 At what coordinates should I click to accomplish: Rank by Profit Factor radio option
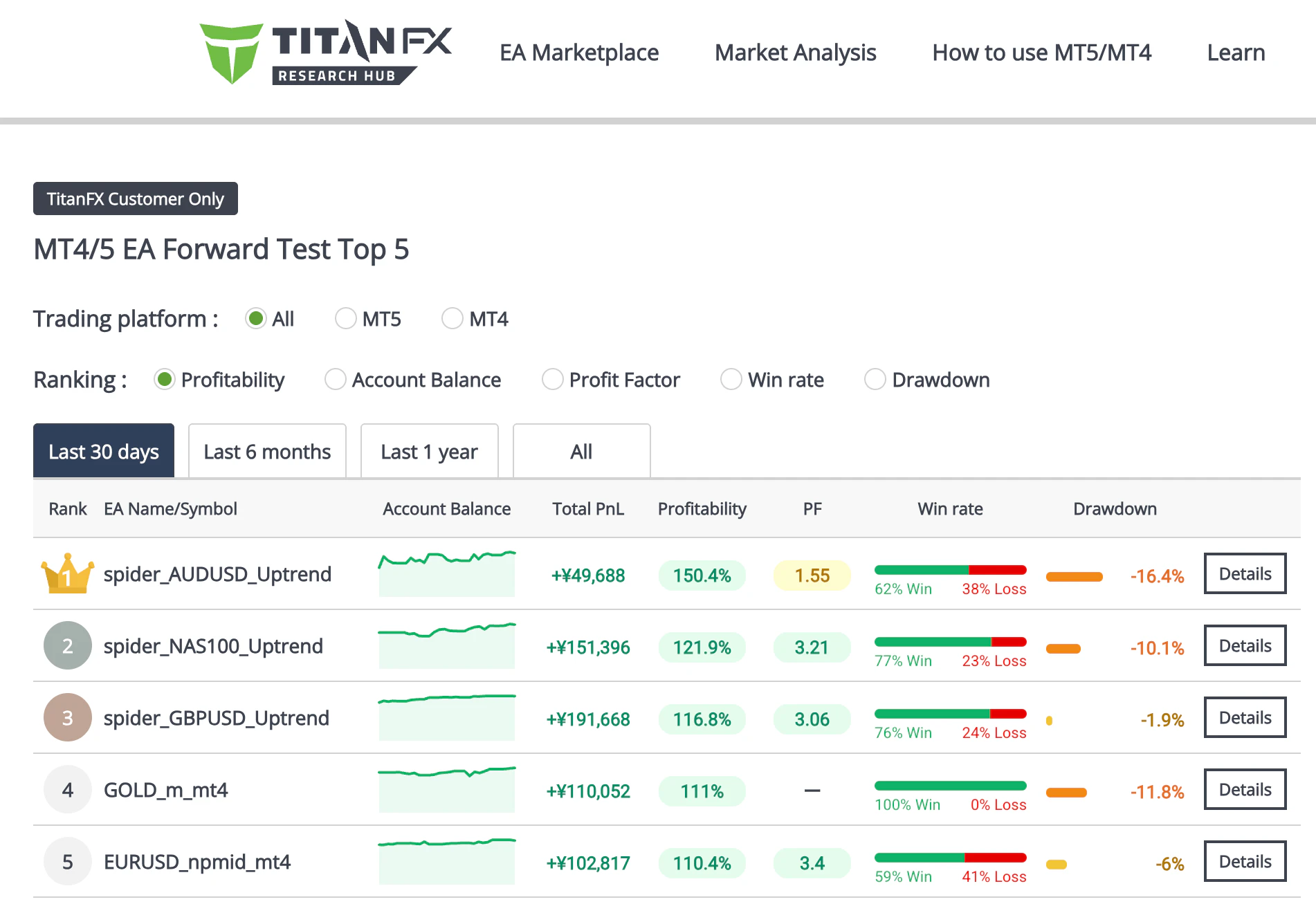(552, 380)
